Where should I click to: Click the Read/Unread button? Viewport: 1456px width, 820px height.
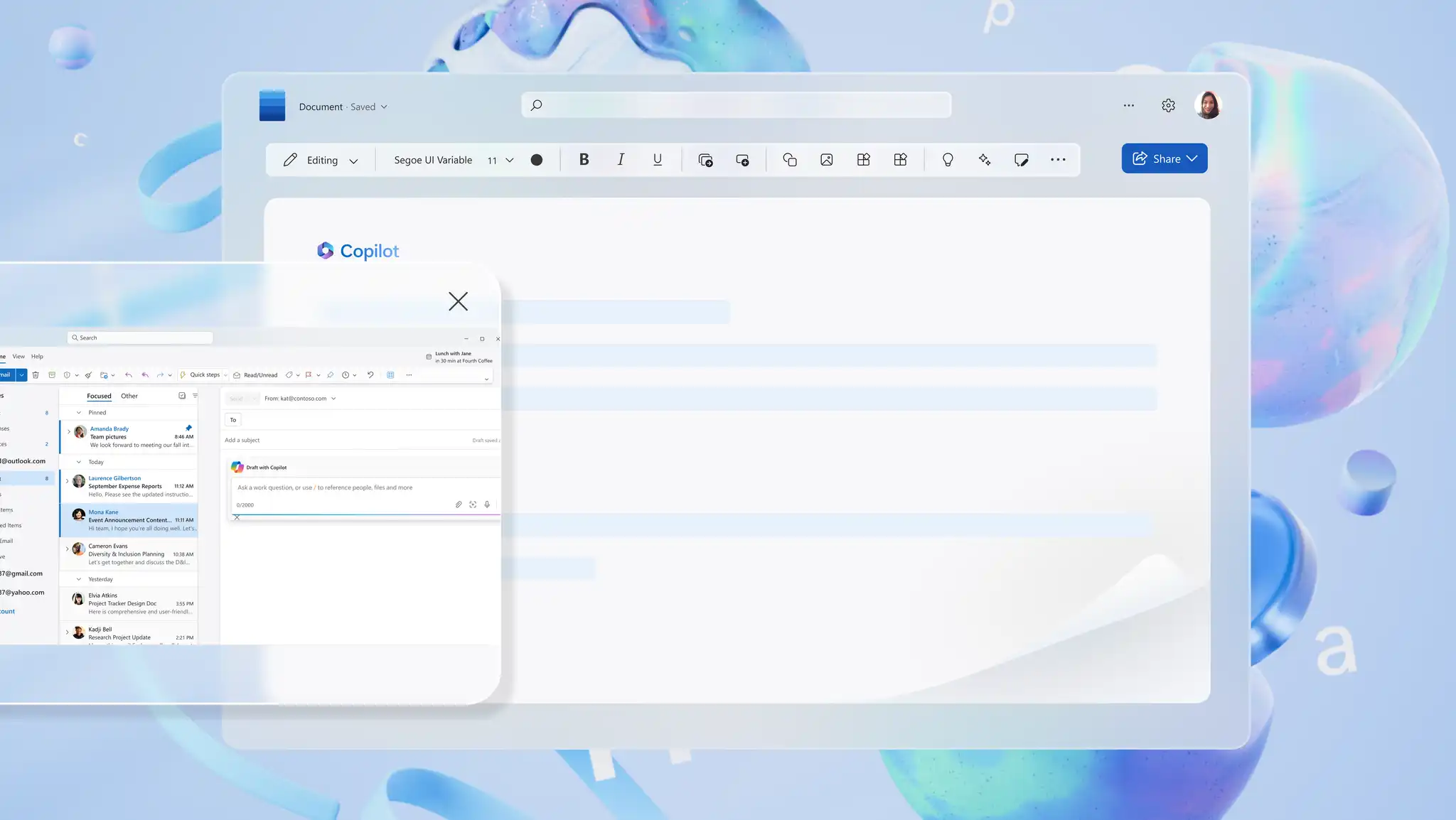click(256, 375)
